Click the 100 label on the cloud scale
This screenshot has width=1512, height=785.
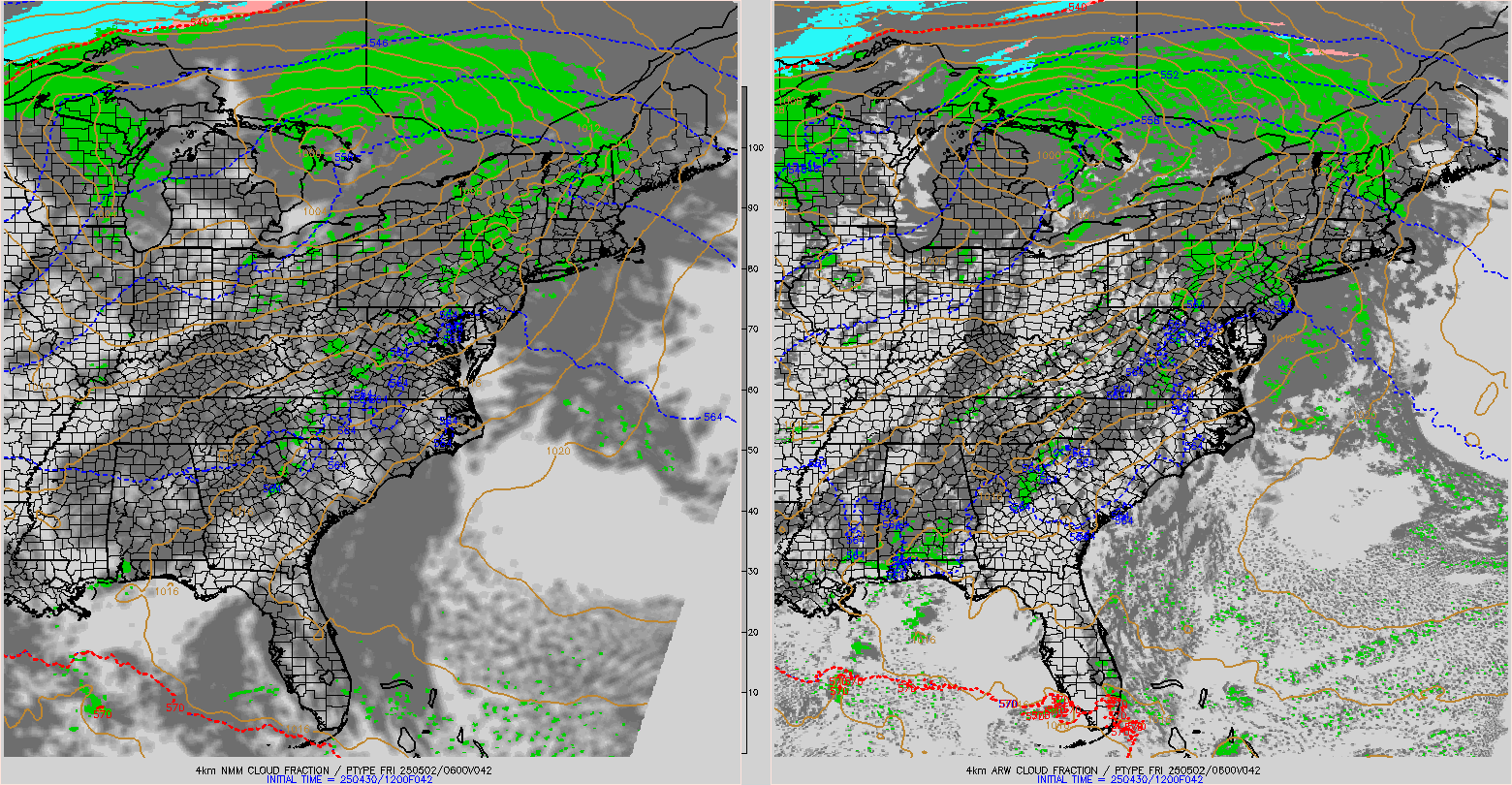pyautogui.click(x=758, y=147)
